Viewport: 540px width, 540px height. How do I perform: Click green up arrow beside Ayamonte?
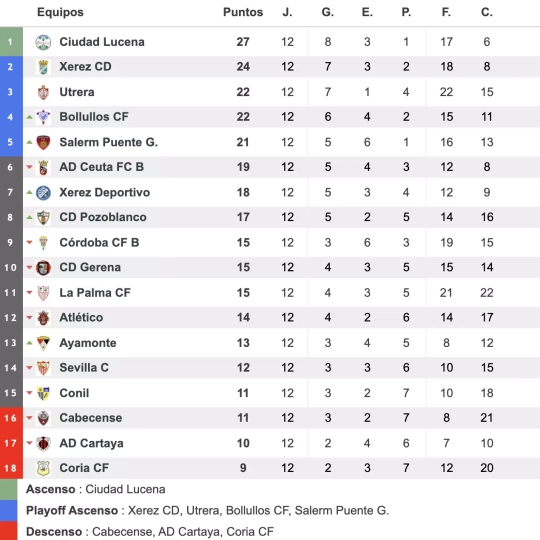point(30,343)
